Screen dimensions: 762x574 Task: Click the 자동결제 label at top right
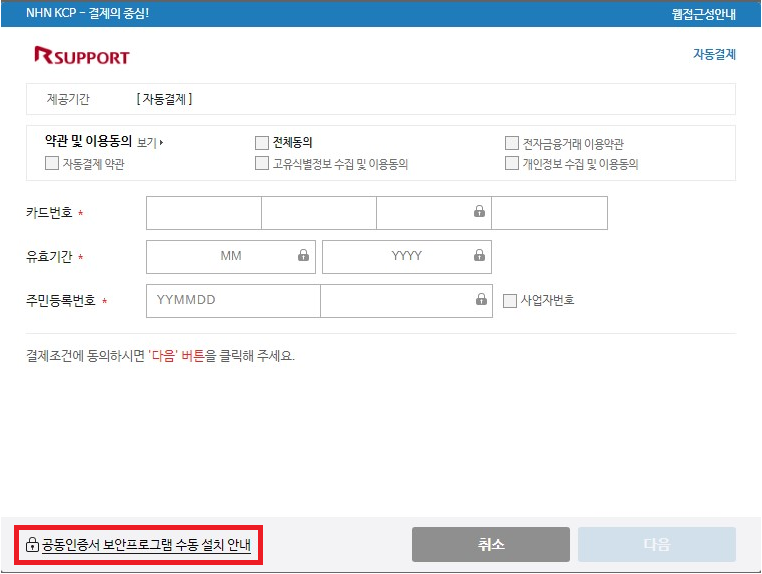pos(714,54)
